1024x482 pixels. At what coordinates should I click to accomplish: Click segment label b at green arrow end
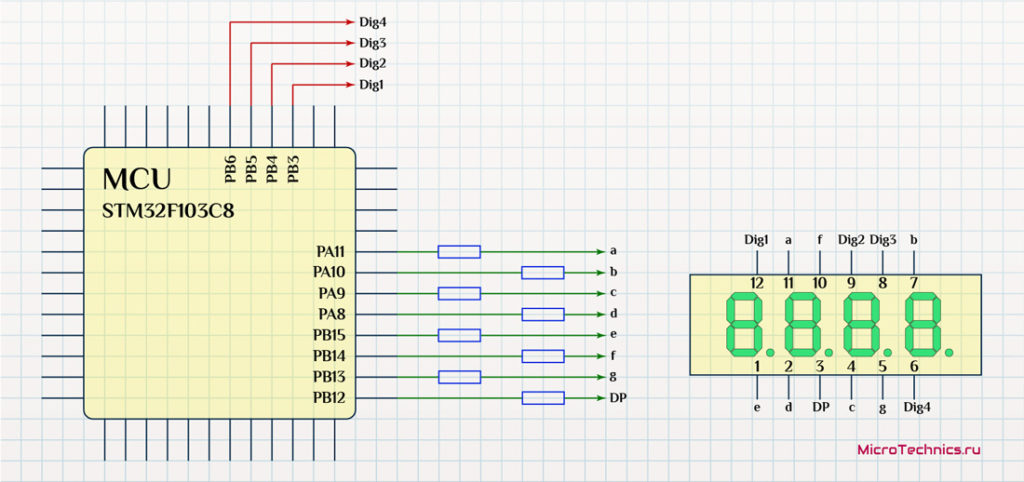pyautogui.click(x=613, y=272)
